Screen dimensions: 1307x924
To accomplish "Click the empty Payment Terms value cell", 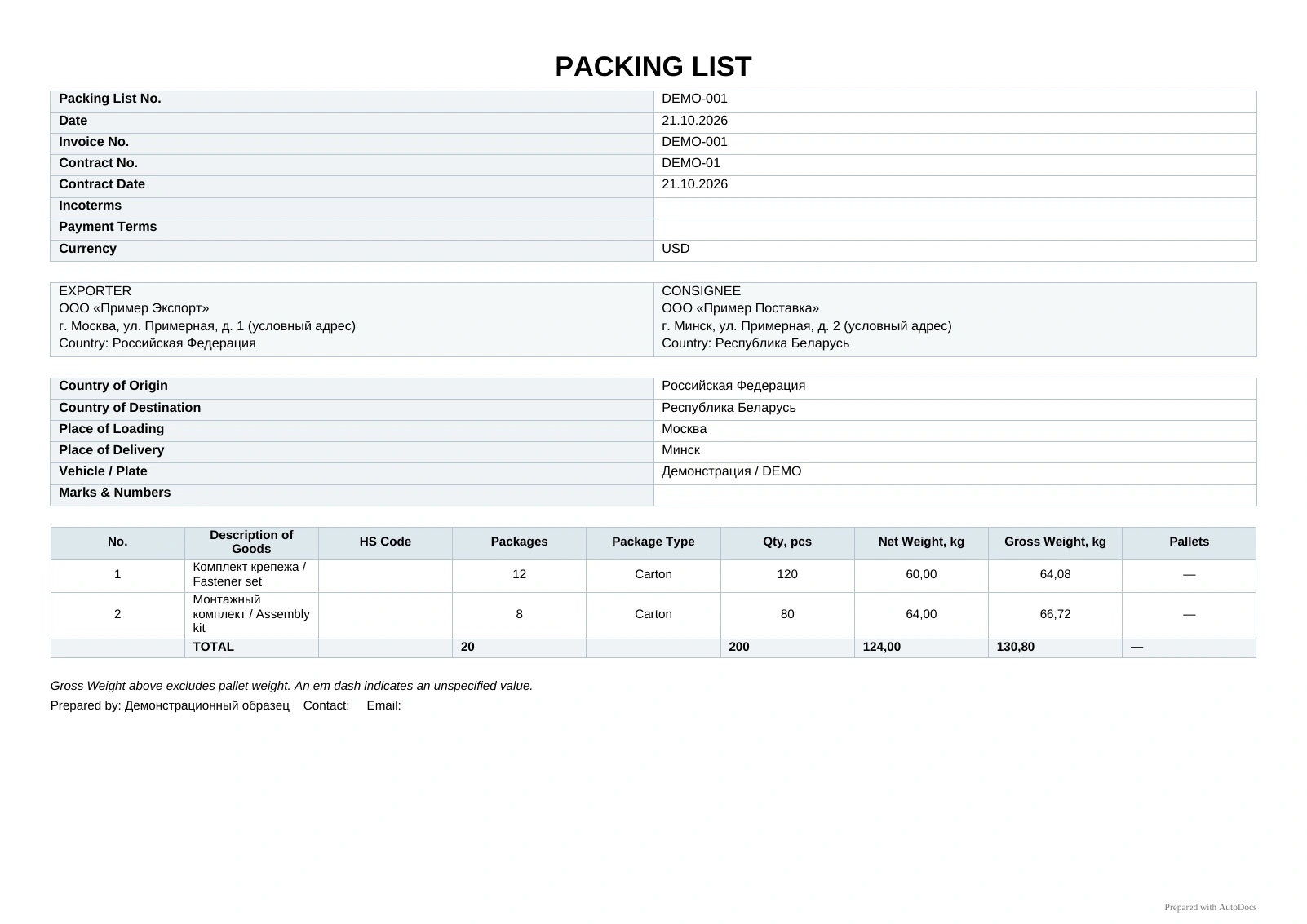I will pyautogui.click(x=955, y=229).
